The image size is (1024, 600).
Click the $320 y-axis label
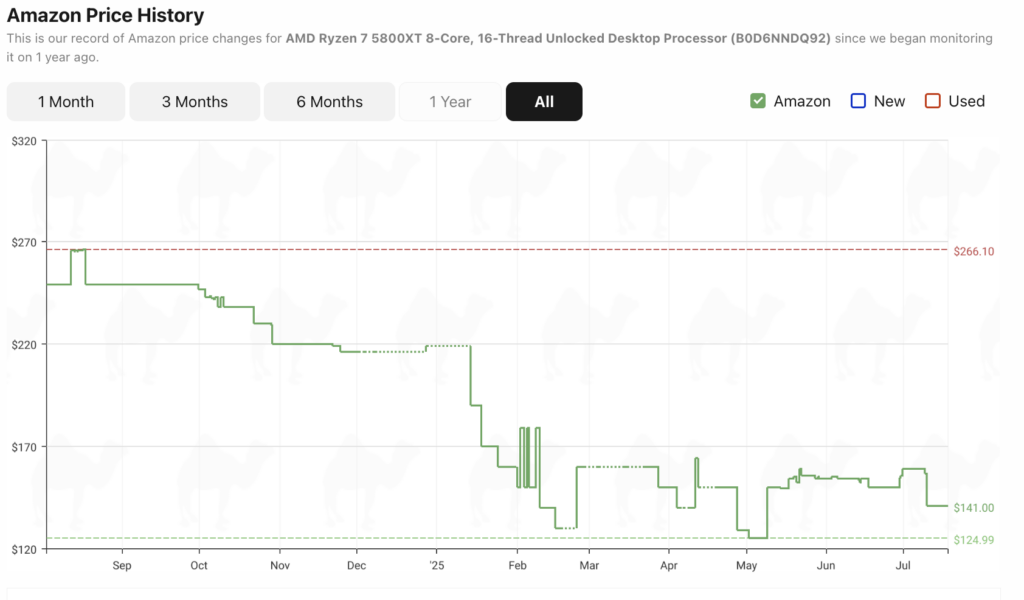24,142
